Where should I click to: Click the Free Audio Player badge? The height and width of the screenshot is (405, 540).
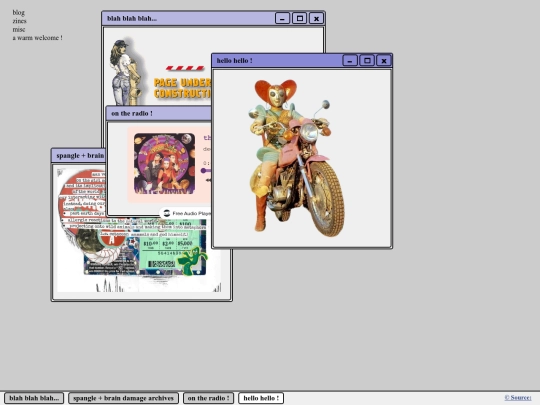pos(186,213)
